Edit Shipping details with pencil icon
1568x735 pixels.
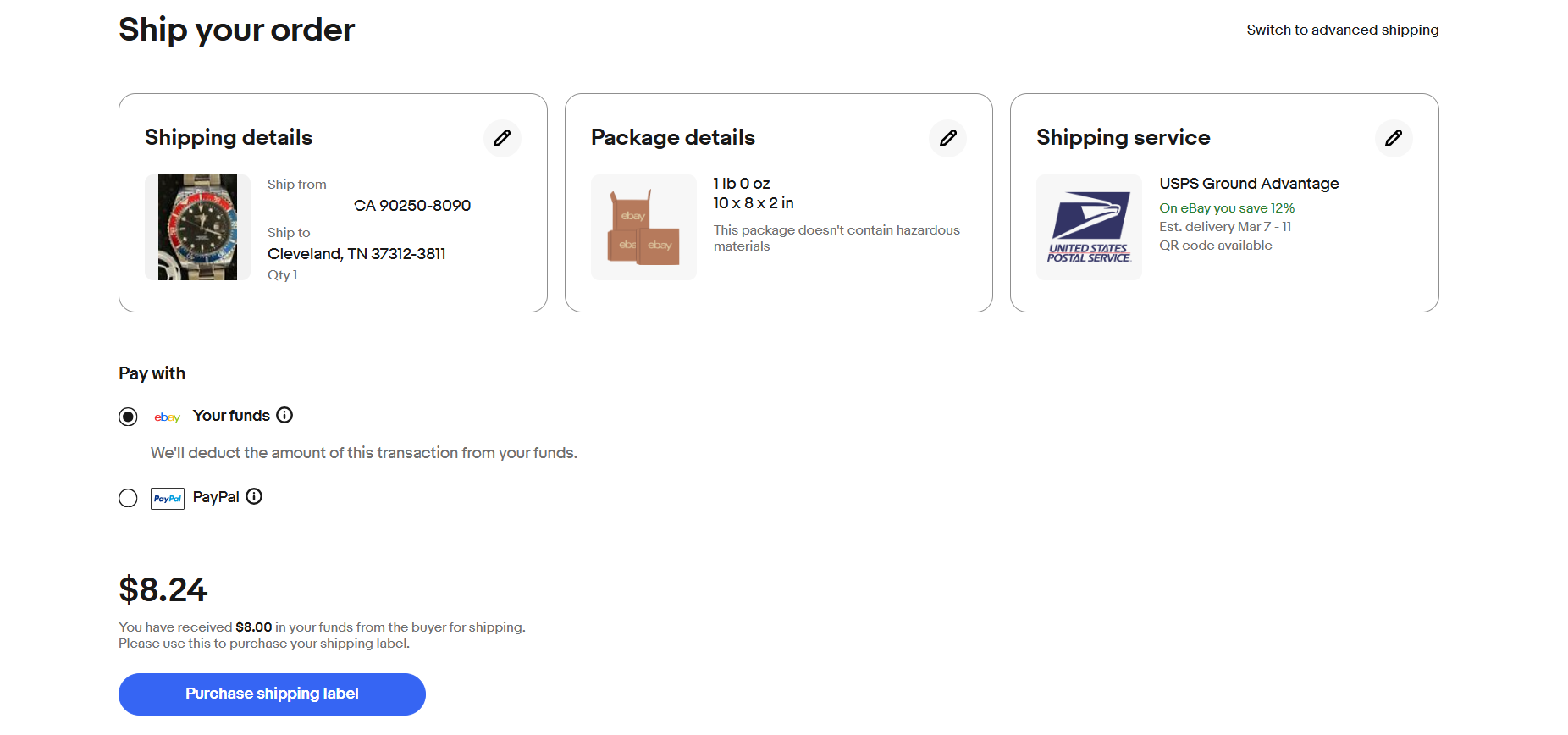[502, 138]
